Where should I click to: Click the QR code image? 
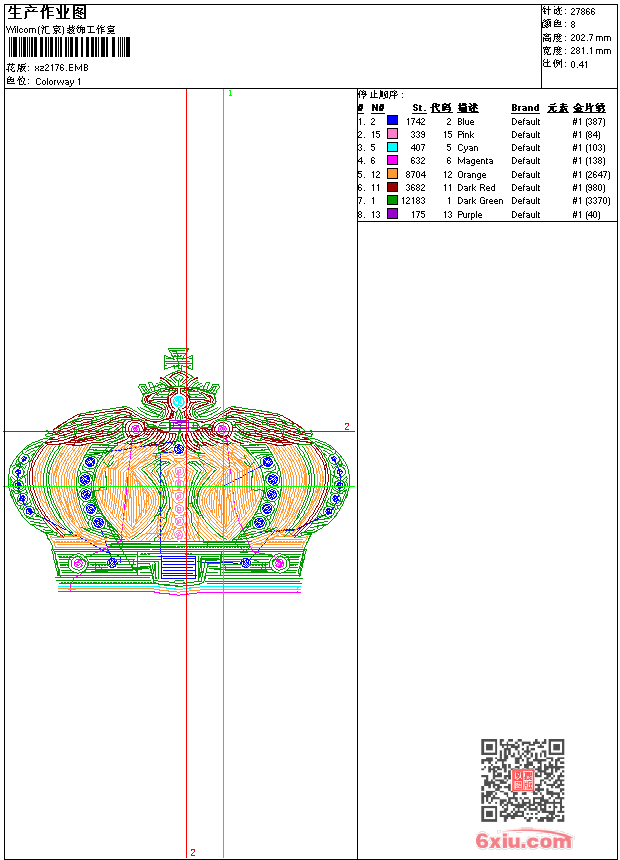(x=522, y=780)
